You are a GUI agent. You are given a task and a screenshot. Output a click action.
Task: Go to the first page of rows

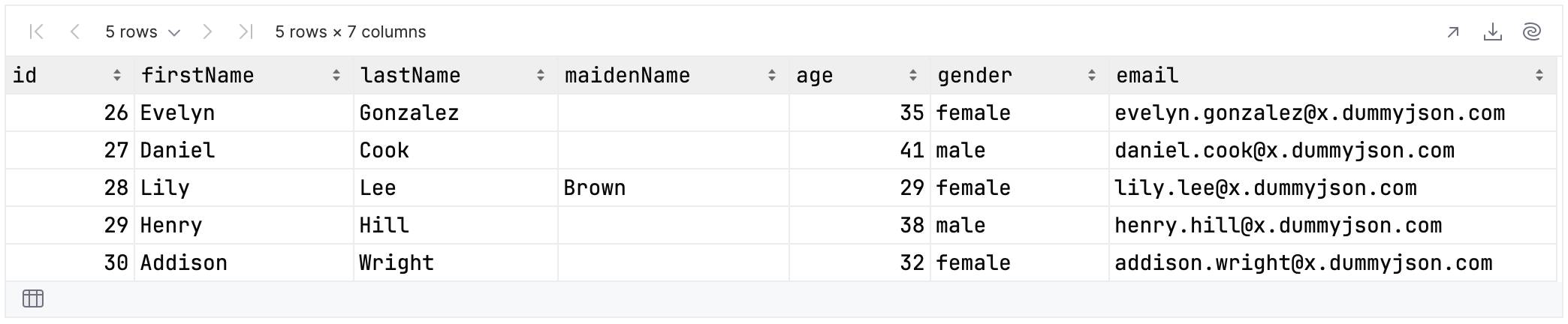(x=36, y=31)
